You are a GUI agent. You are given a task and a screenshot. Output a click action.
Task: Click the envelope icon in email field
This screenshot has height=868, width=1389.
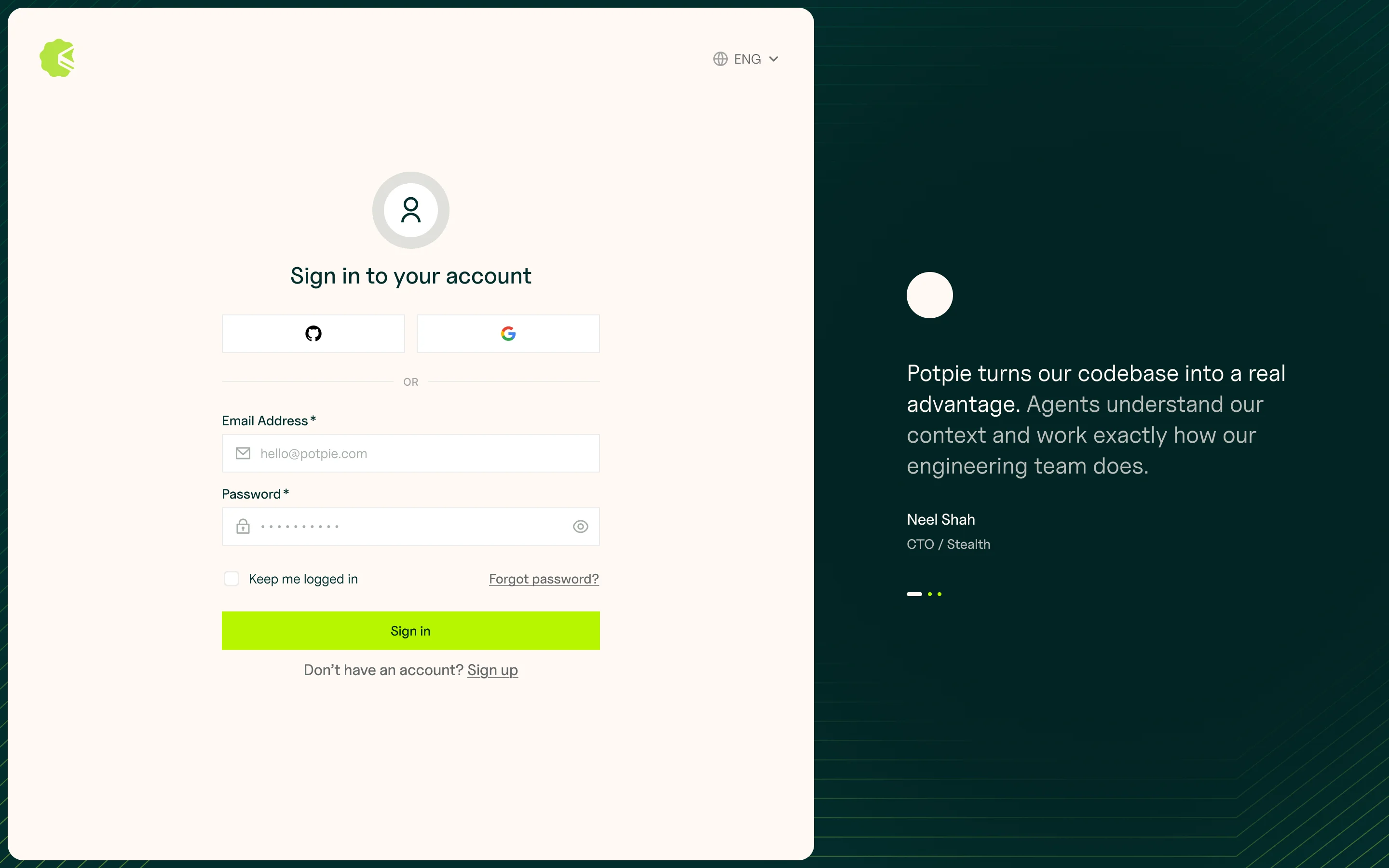pos(243,453)
